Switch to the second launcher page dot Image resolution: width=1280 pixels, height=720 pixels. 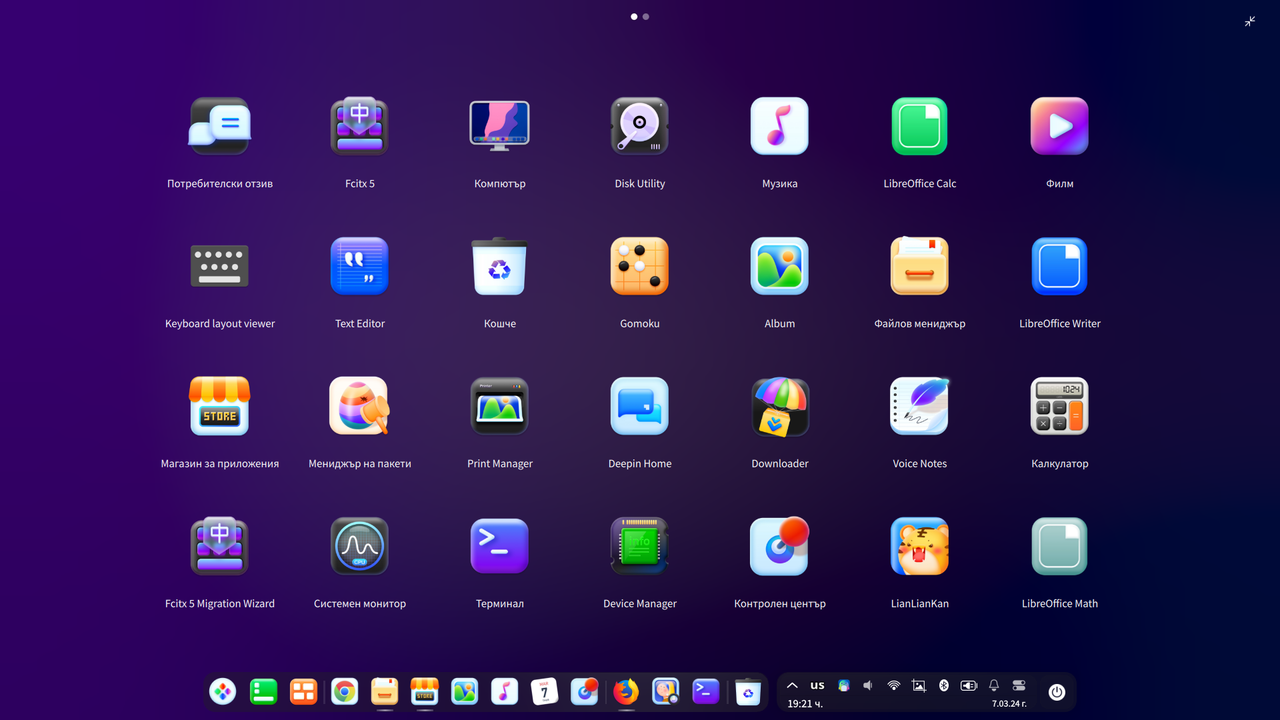coord(646,16)
